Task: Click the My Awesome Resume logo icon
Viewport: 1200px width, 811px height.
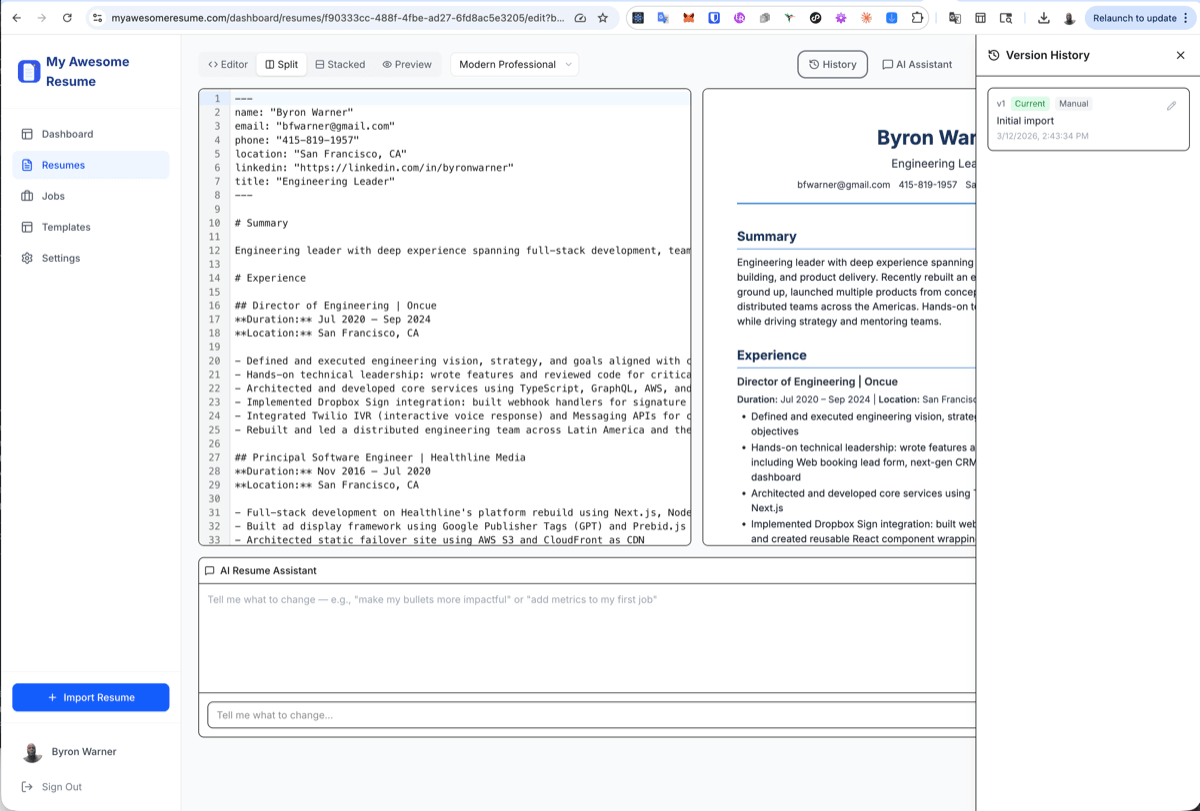Action: point(28,70)
